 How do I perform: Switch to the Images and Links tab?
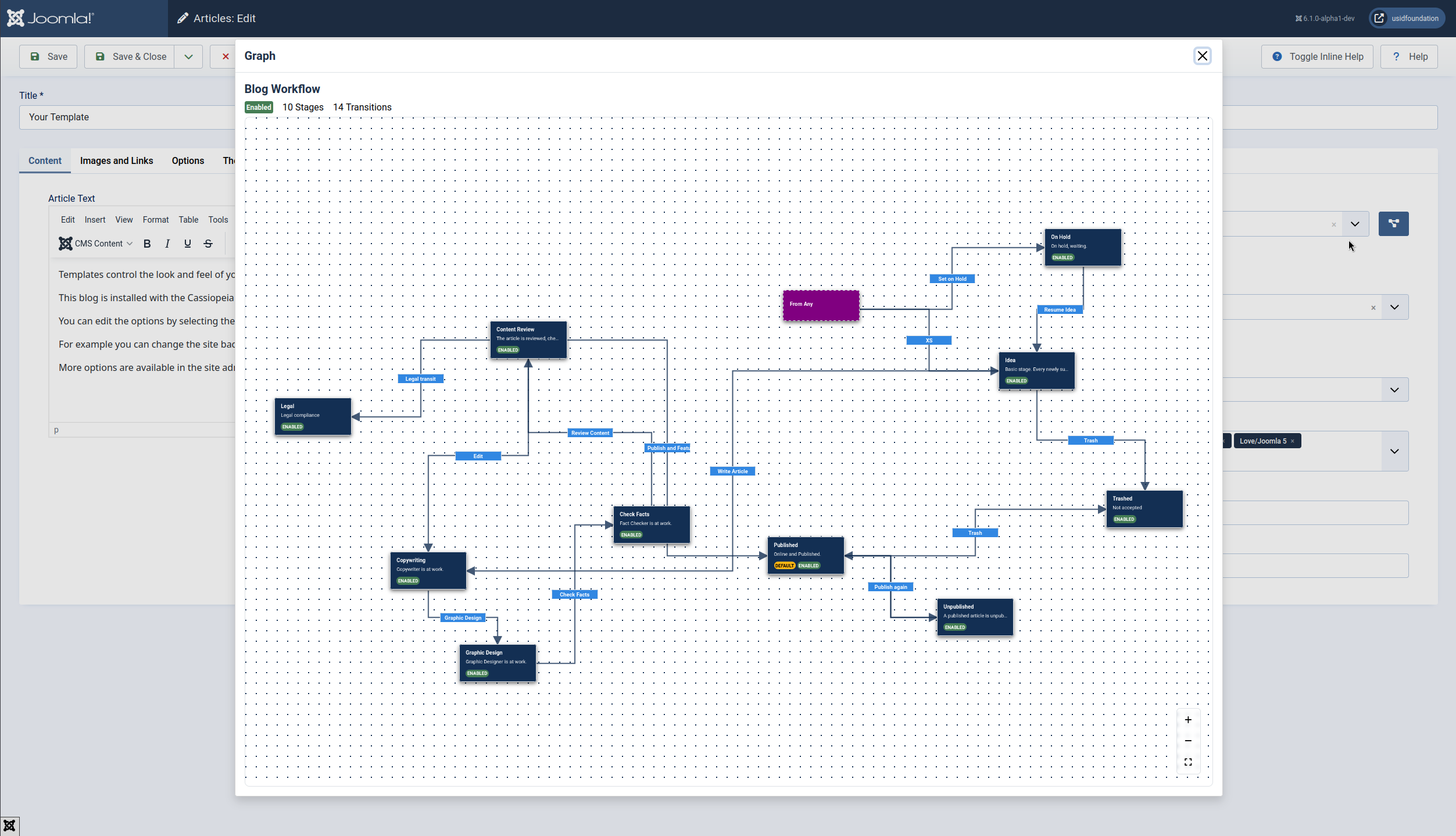116,160
